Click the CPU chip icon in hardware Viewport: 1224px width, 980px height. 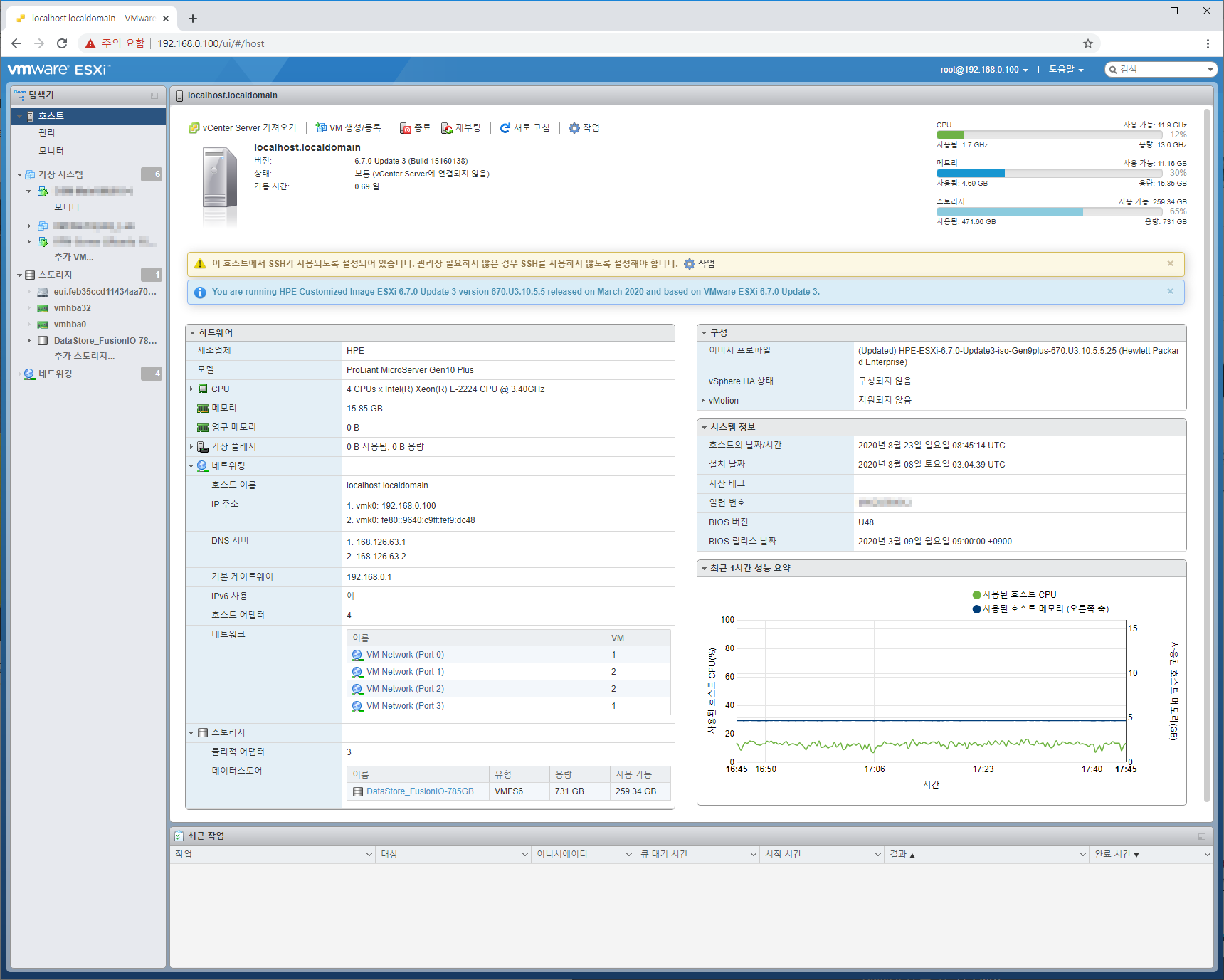(203, 389)
